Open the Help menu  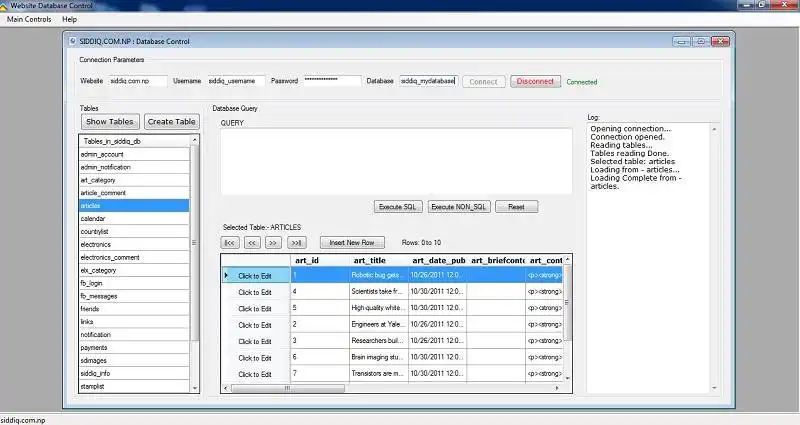[x=69, y=19]
